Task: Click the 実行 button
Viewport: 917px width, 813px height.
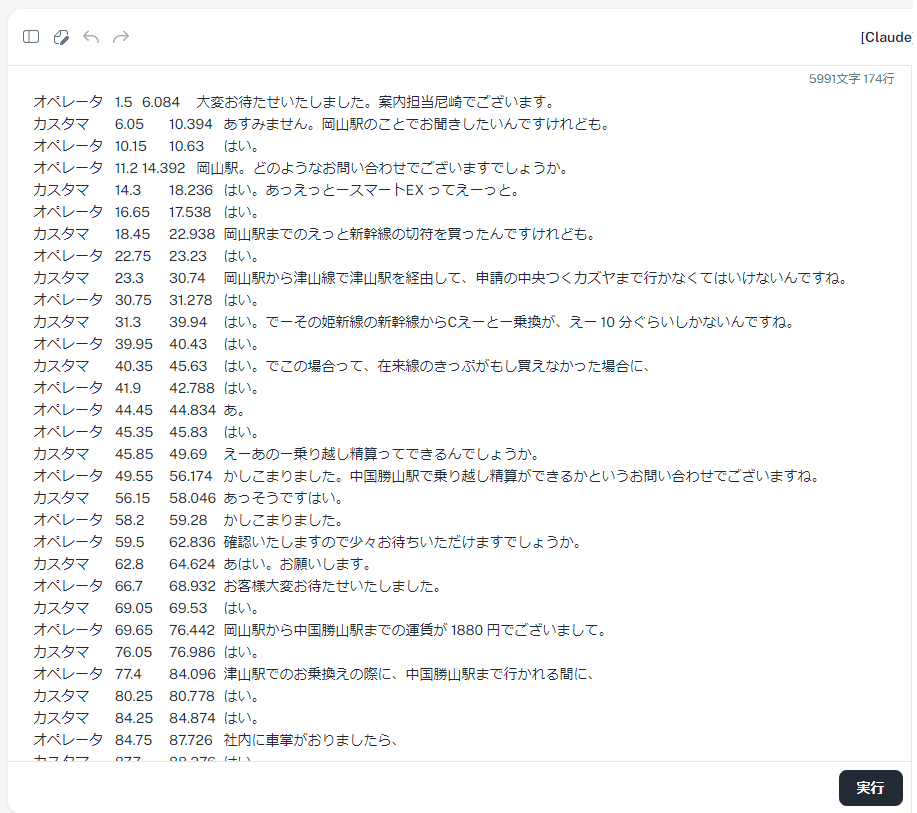Action: tap(869, 788)
